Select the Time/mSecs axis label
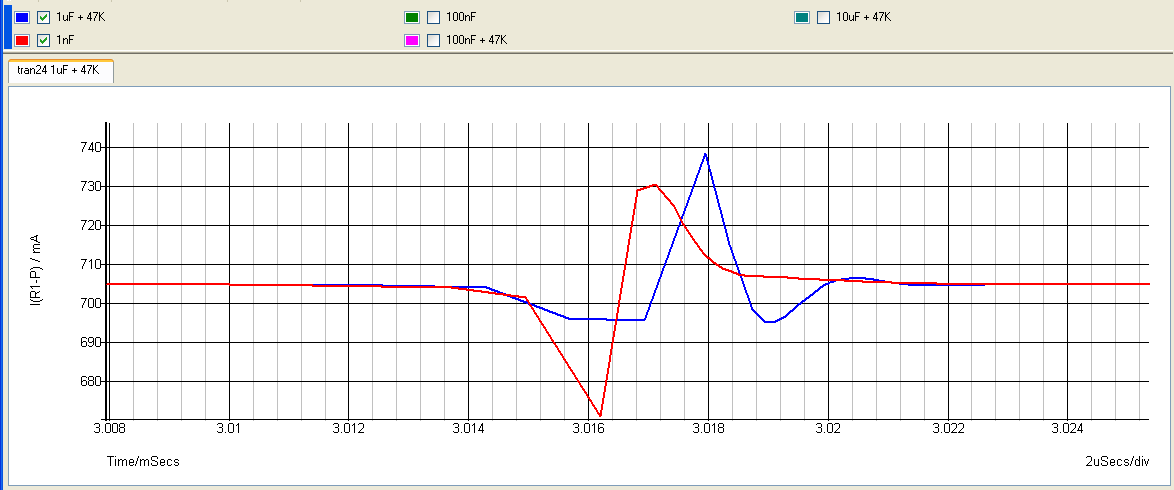1174x490 pixels. [x=143, y=462]
